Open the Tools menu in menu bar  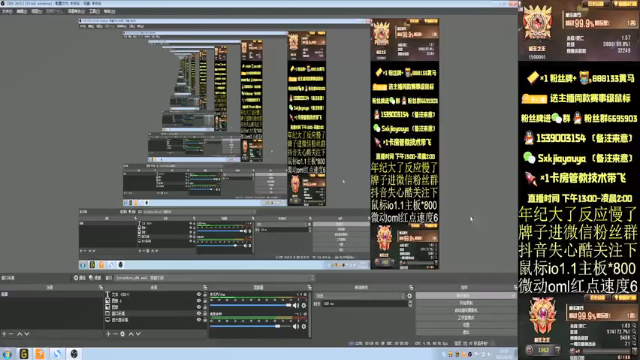pos(94,11)
